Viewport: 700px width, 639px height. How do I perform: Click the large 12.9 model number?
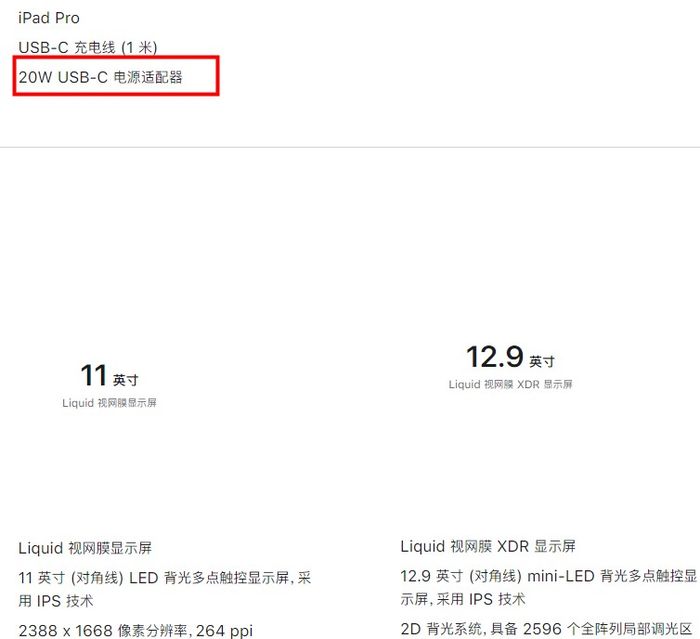pyautogui.click(x=495, y=357)
